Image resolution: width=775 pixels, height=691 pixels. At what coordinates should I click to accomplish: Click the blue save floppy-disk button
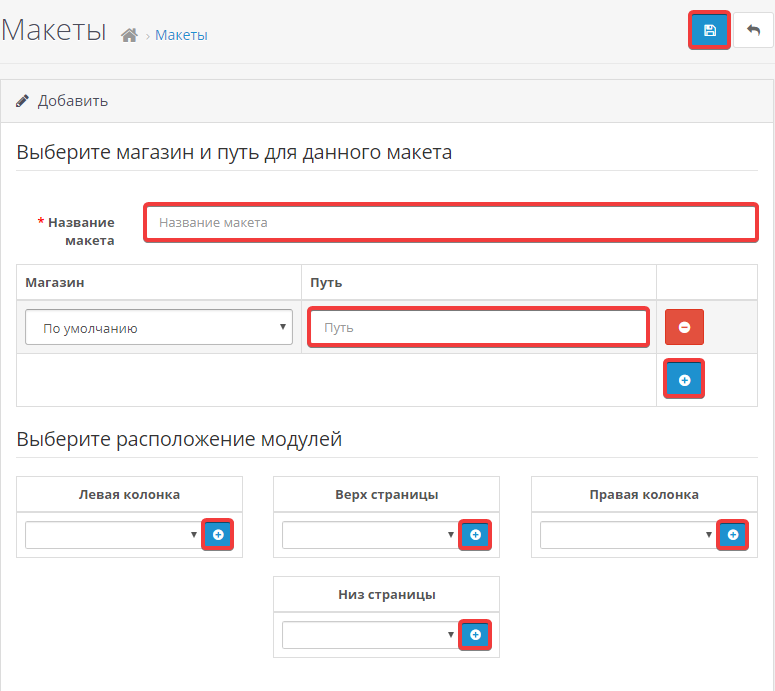click(x=709, y=31)
